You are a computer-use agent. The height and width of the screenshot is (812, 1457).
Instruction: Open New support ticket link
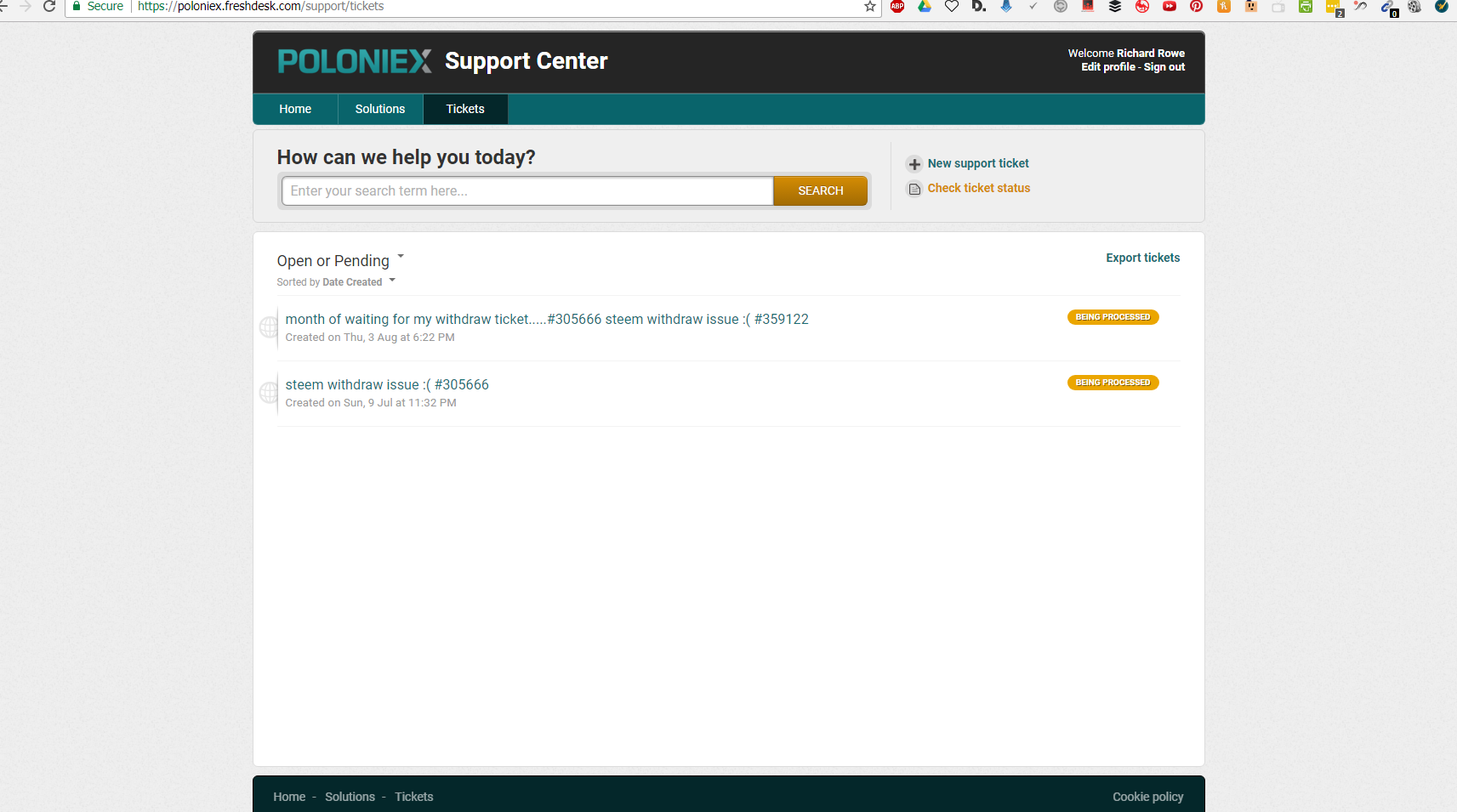[978, 163]
